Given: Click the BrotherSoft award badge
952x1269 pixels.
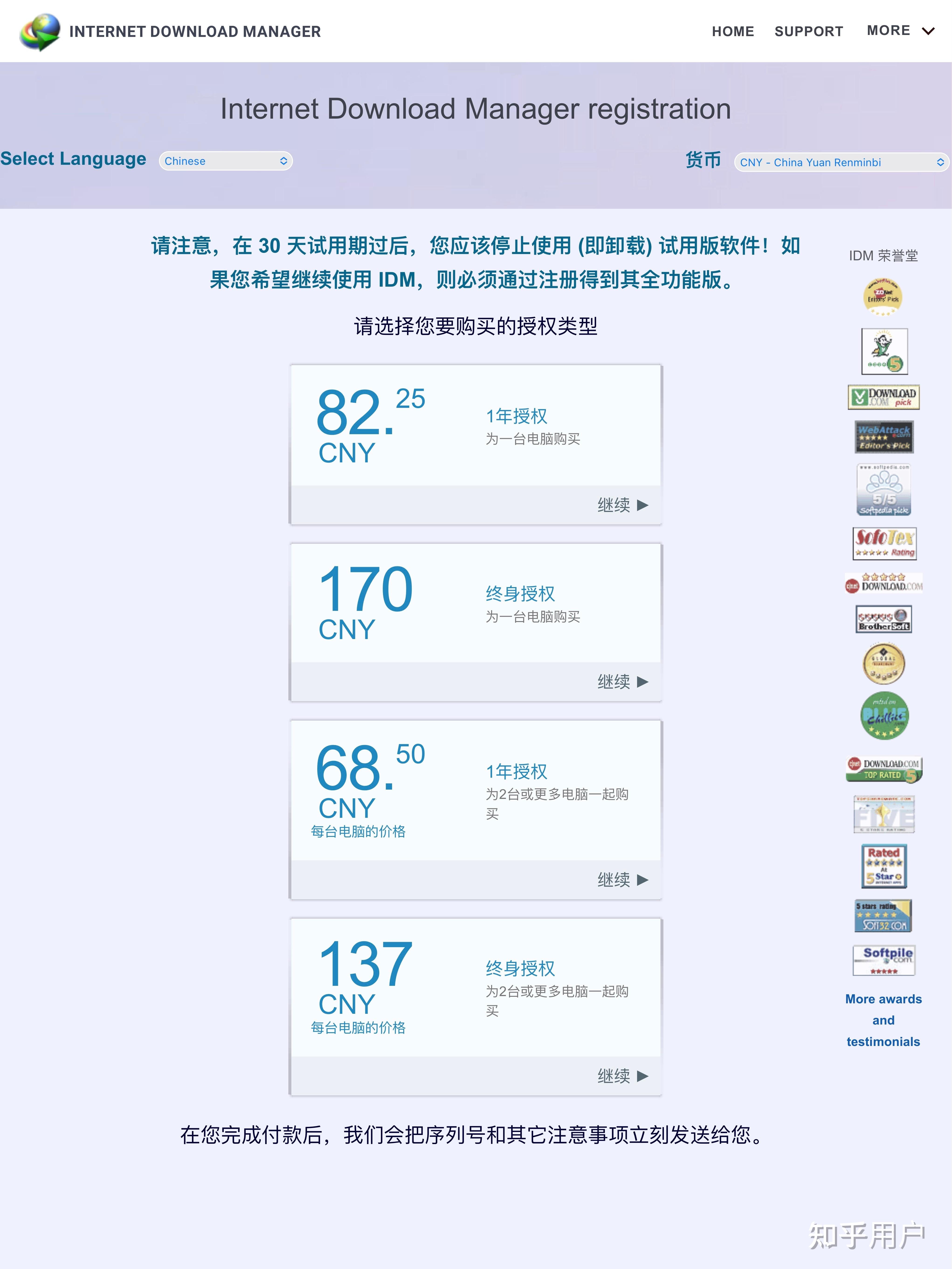Looking at the screenshot, I should (884, 619).
